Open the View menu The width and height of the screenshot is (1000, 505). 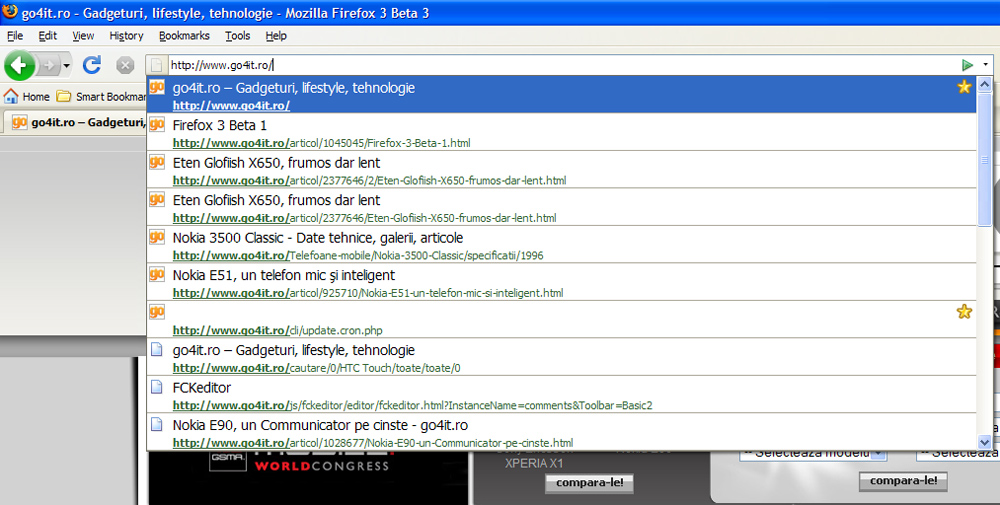click(83, 36)
